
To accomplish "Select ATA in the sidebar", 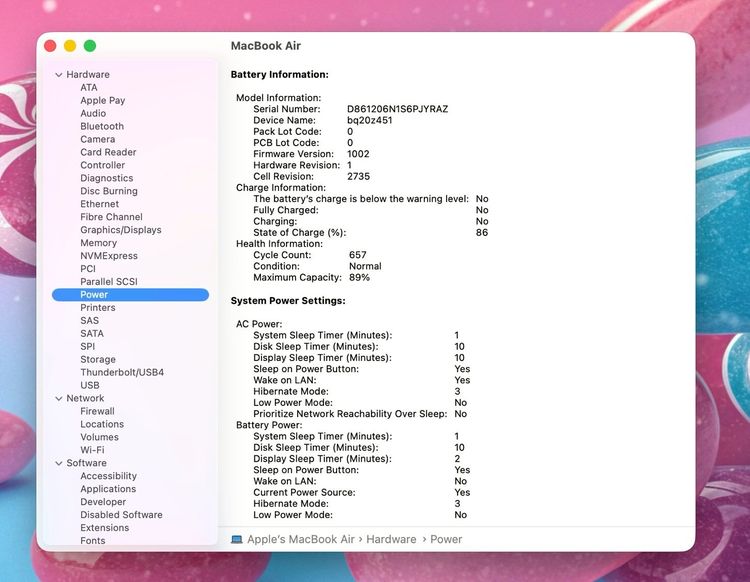I will pos(89,88).
